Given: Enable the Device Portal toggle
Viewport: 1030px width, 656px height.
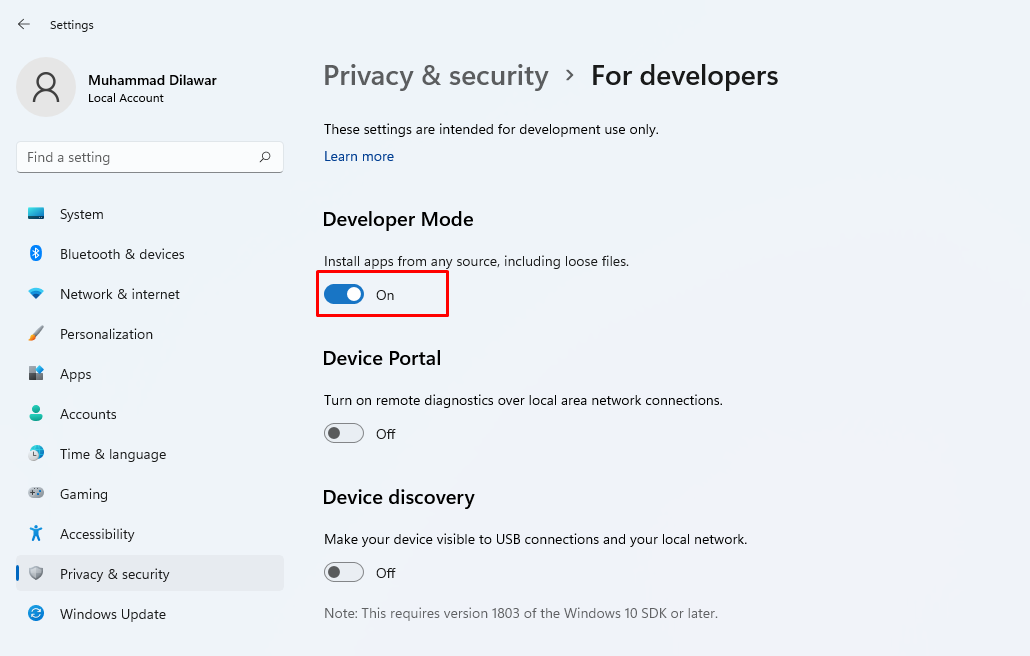Looking at the screenshot, I should (344, 433).
